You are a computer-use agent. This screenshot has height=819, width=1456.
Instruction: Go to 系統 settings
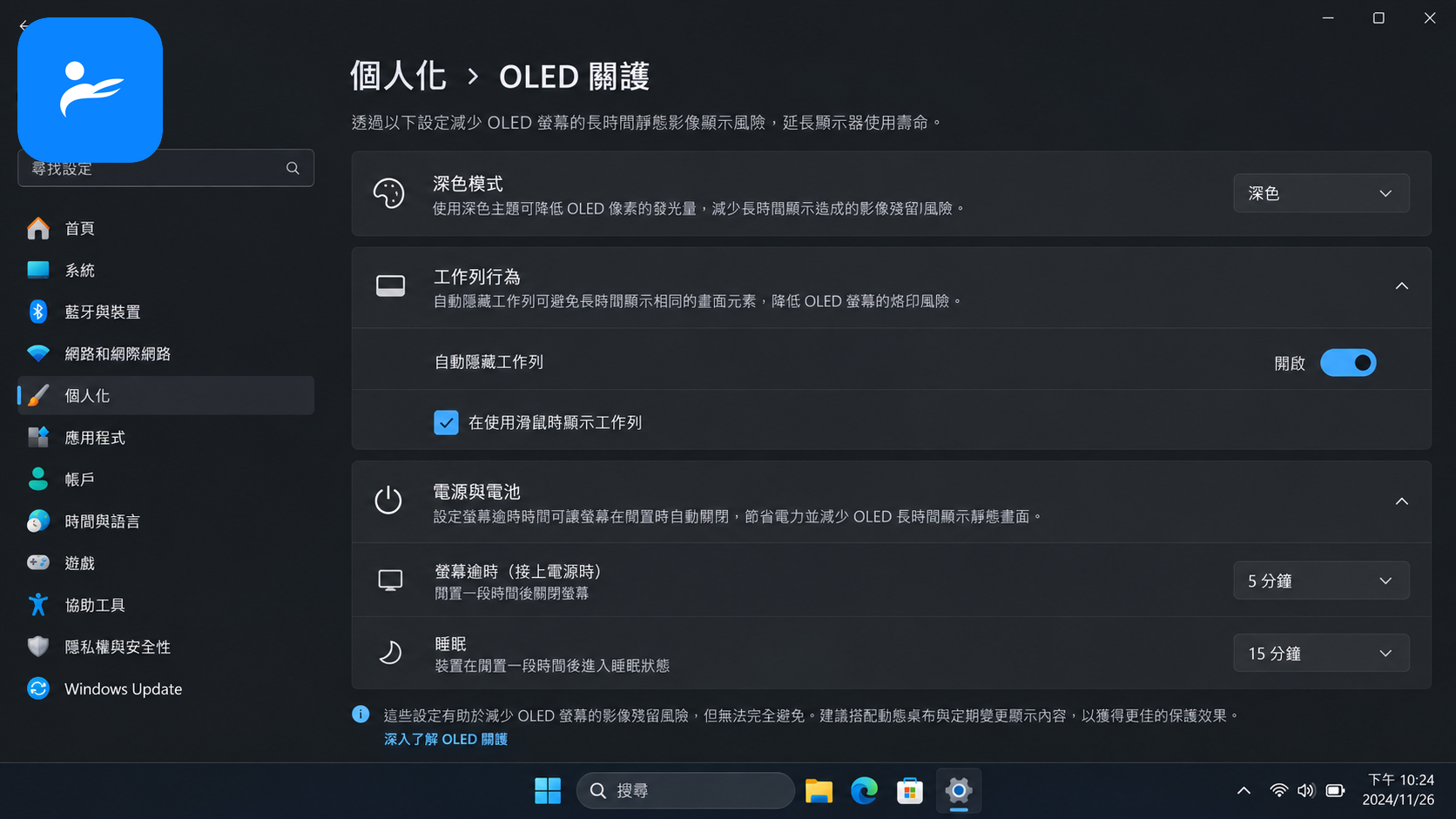pyautogui.click(x=165, y=270)
